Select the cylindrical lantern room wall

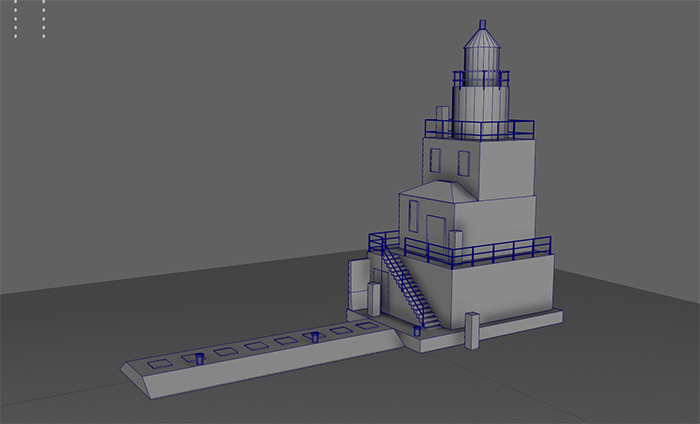pos(480,105)
